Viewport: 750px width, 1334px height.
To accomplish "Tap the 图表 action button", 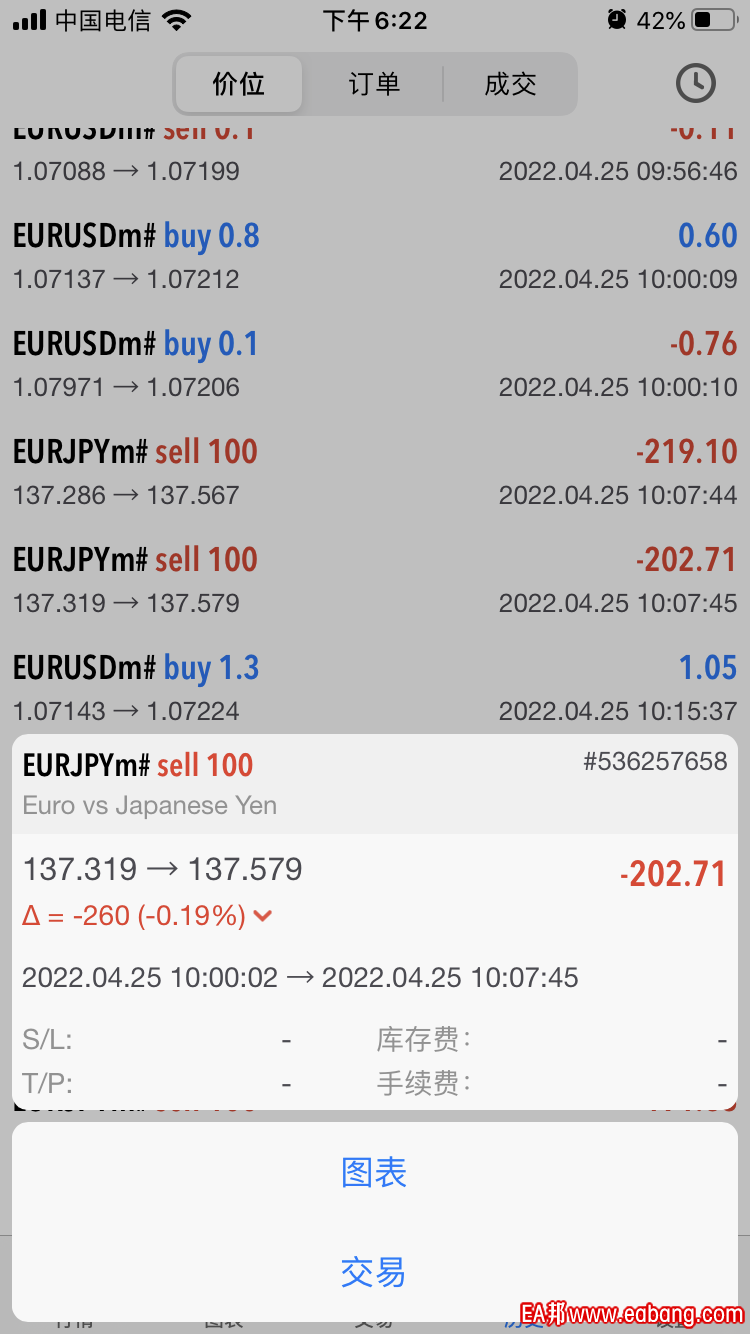I will pyautogui.click(x=374, y=1172).
